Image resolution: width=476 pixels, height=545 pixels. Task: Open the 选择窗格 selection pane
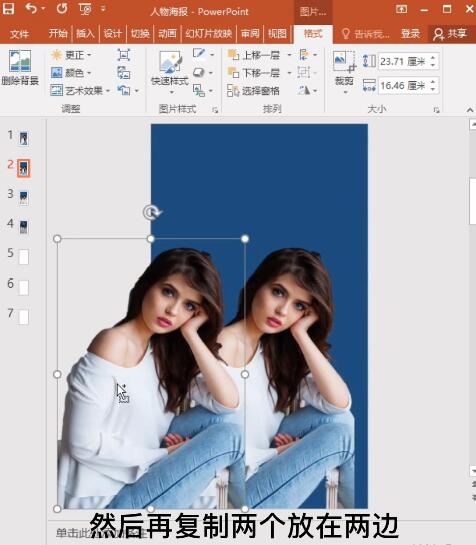(x=253, y=91)
